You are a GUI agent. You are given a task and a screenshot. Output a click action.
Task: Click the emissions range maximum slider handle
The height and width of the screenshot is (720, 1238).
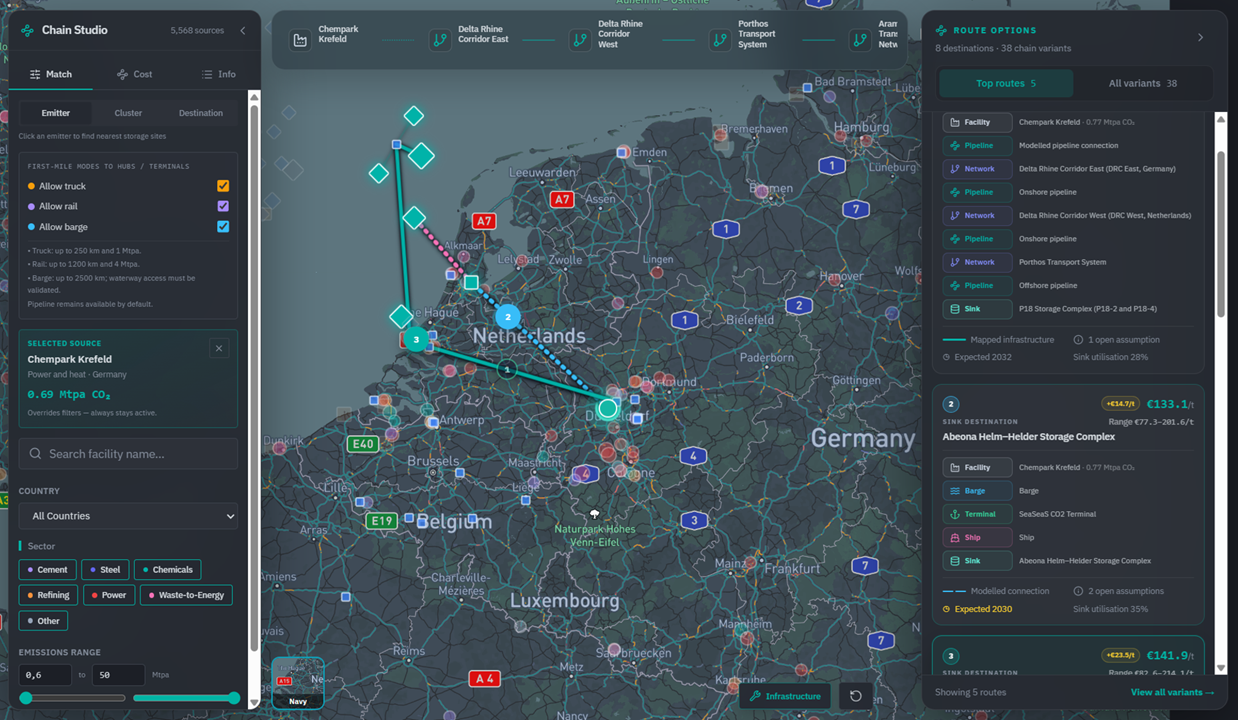(234, 698)
